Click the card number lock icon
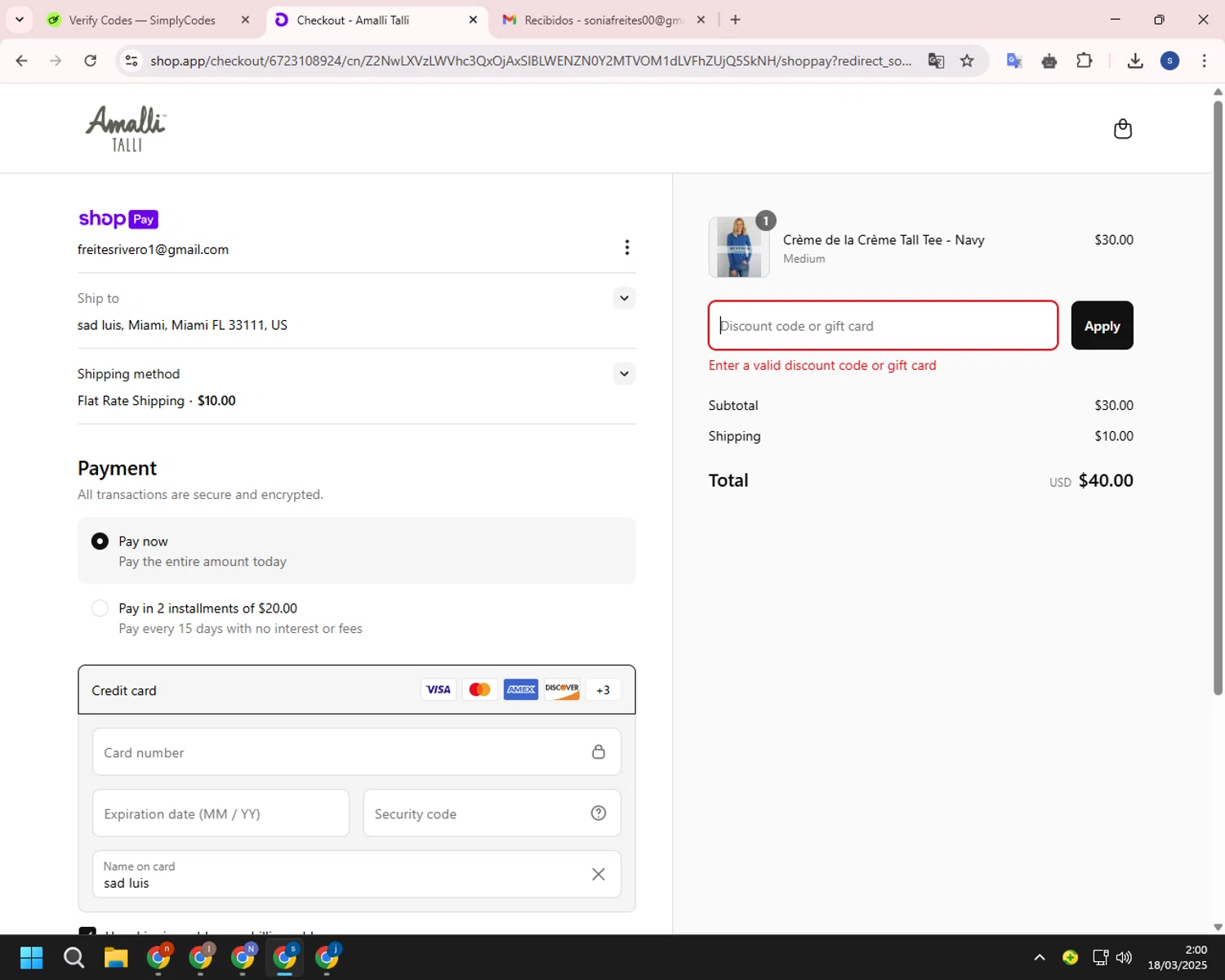1225x980 pixels. pos(599,752)
